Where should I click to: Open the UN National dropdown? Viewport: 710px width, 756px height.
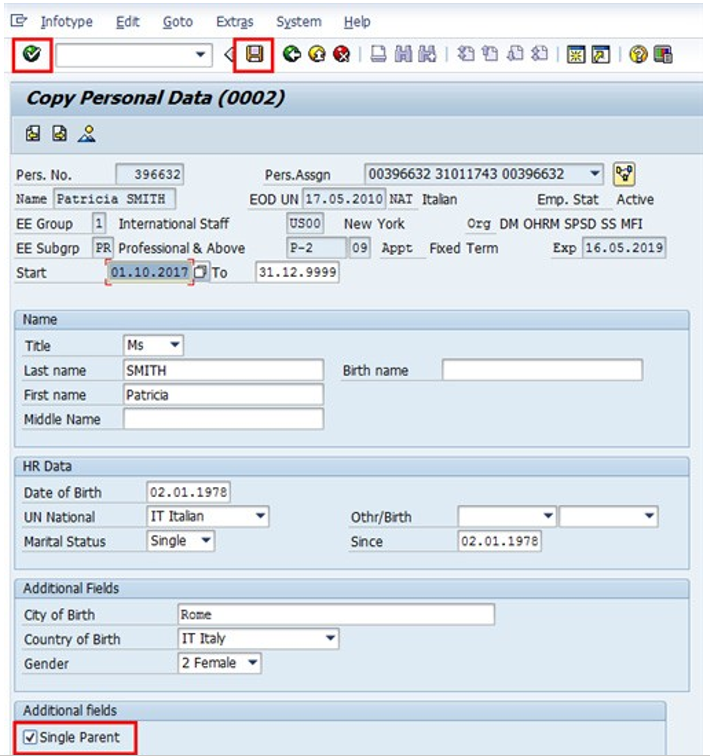[260, 516]
